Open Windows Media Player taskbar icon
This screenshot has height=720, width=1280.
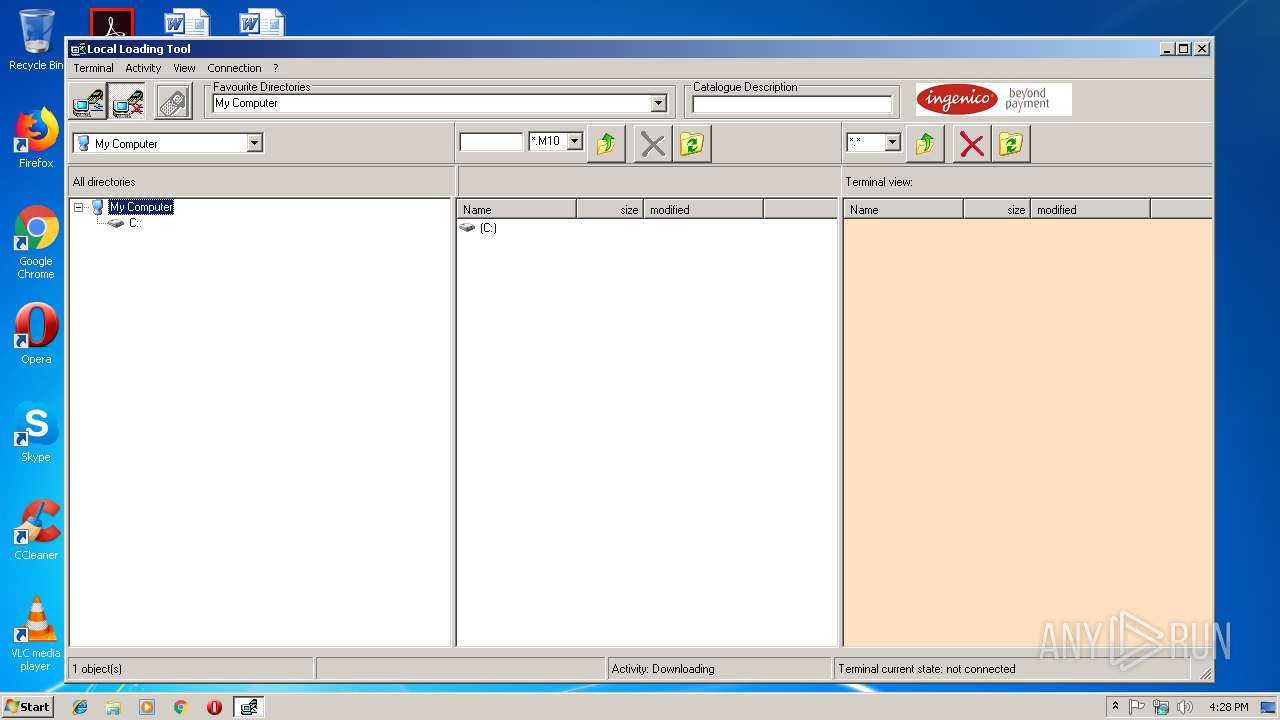(x=147, y=707)
